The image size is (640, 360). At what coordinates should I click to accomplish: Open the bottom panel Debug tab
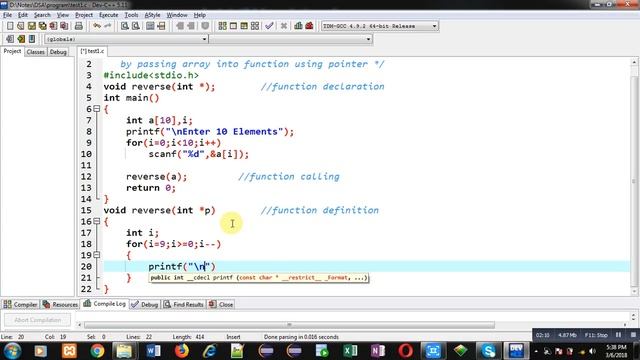click(x=144, y=304)
